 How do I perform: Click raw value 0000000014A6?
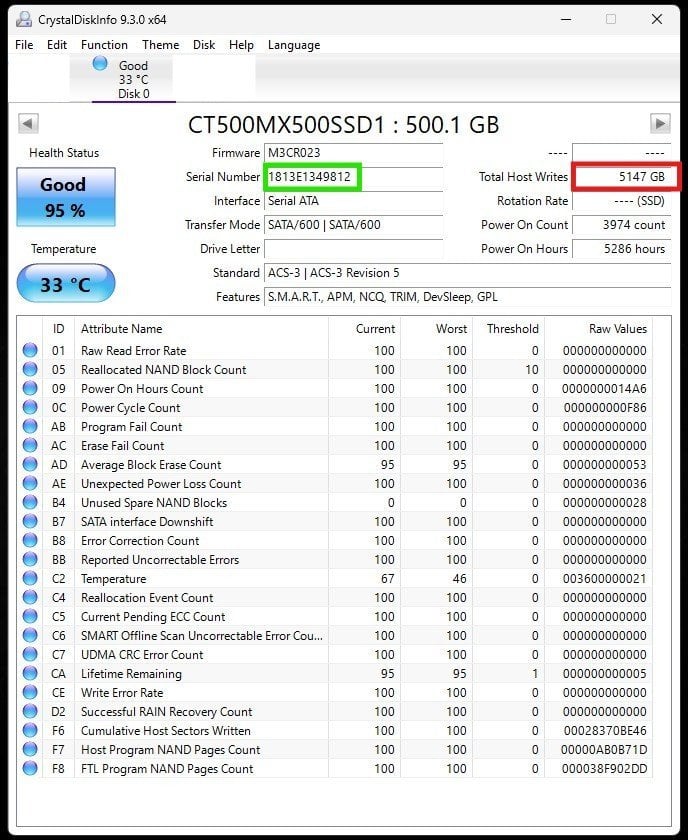click(604, 388)
